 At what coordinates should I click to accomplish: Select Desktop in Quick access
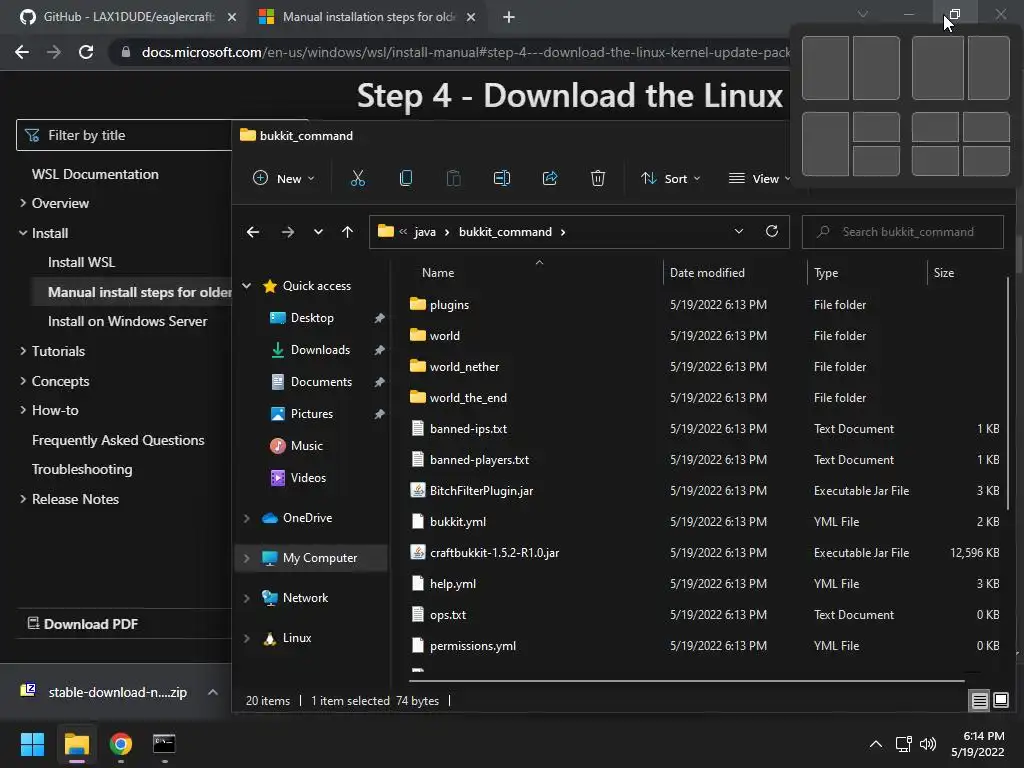[312, 318]
